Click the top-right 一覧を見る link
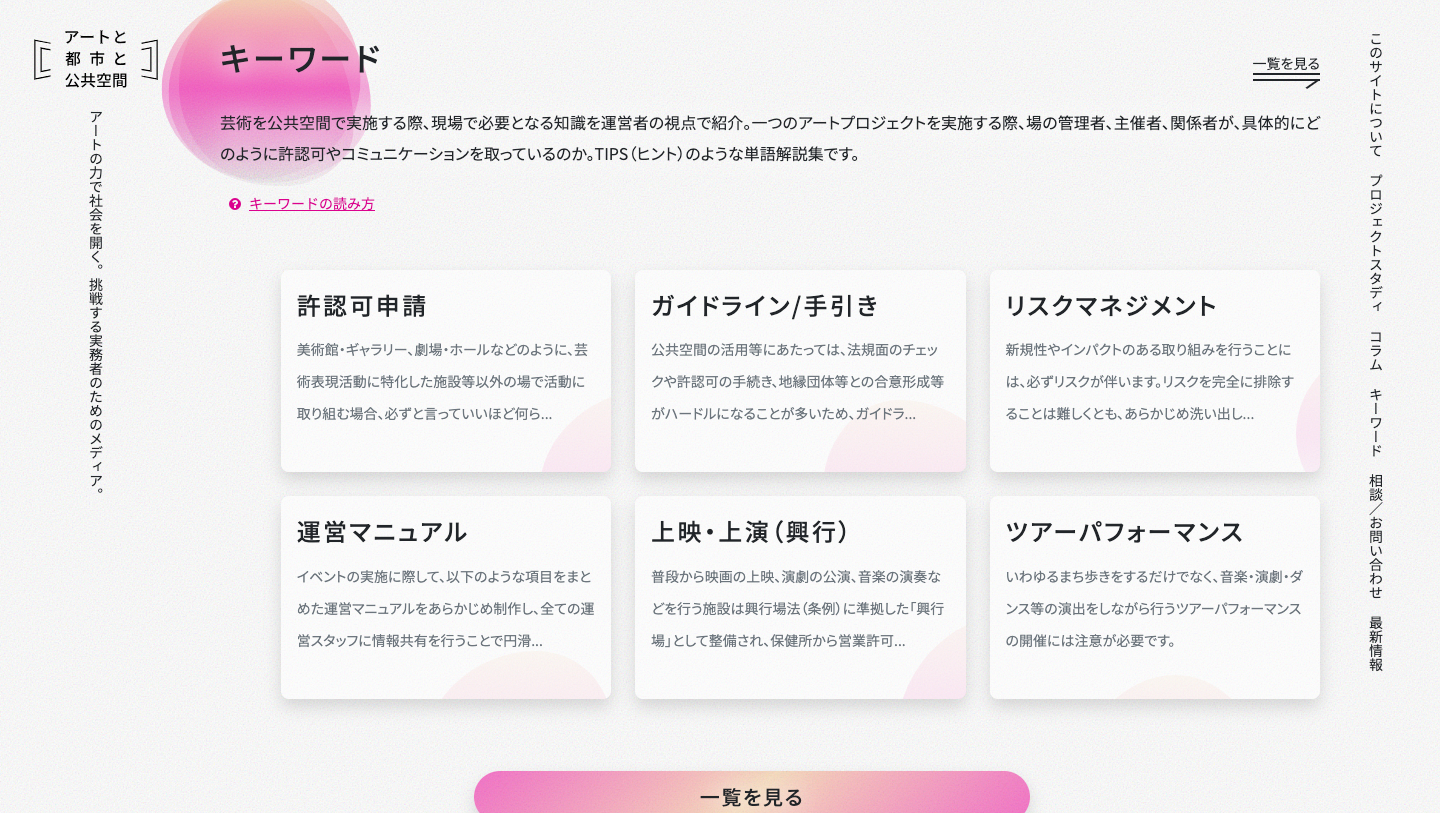The height and width of the screenshot is (813, 1440). [x=1286, y=64]
